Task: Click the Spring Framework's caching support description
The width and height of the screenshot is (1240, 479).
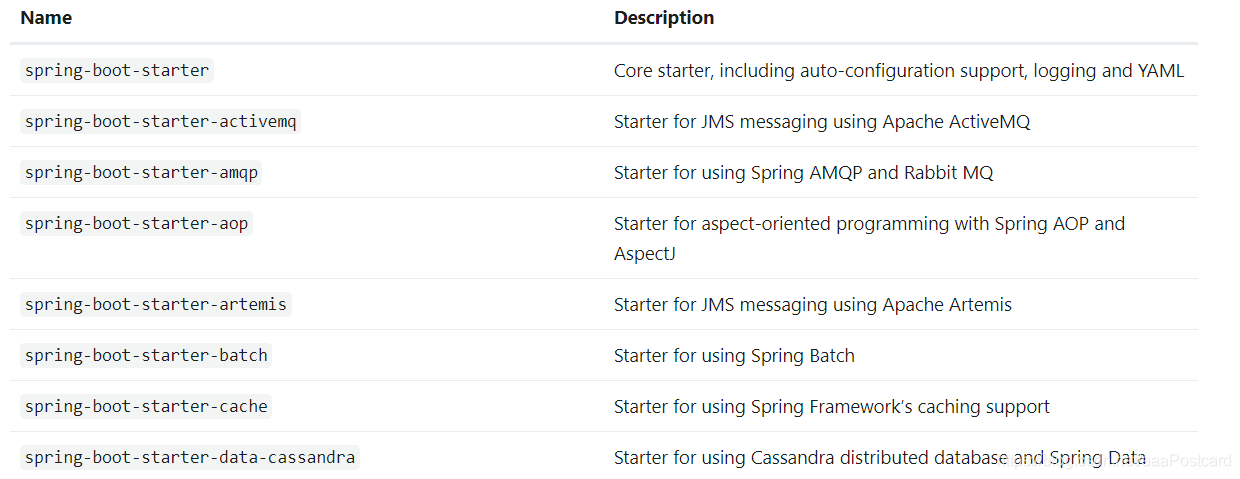Action: click(x=831, y=407)
